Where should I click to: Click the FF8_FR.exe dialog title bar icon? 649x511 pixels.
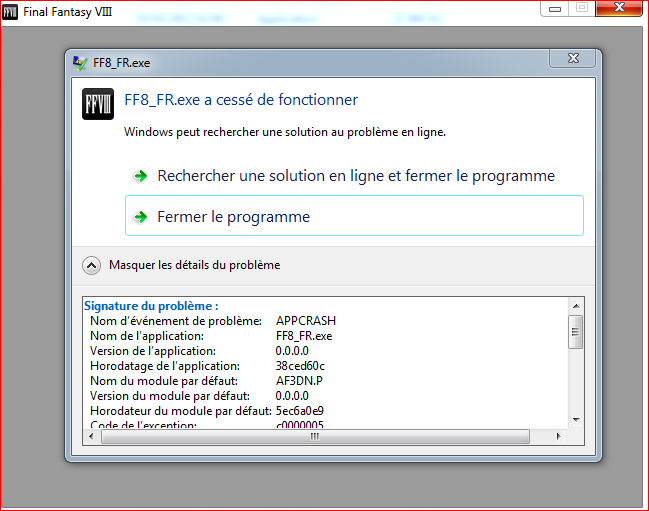80,63
